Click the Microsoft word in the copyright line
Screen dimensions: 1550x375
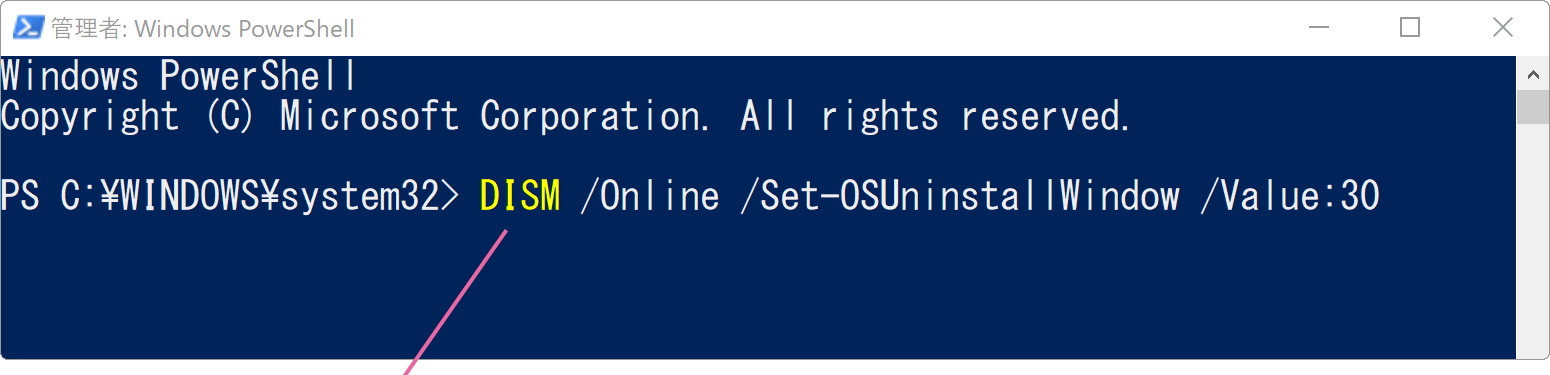coord(370,116)
